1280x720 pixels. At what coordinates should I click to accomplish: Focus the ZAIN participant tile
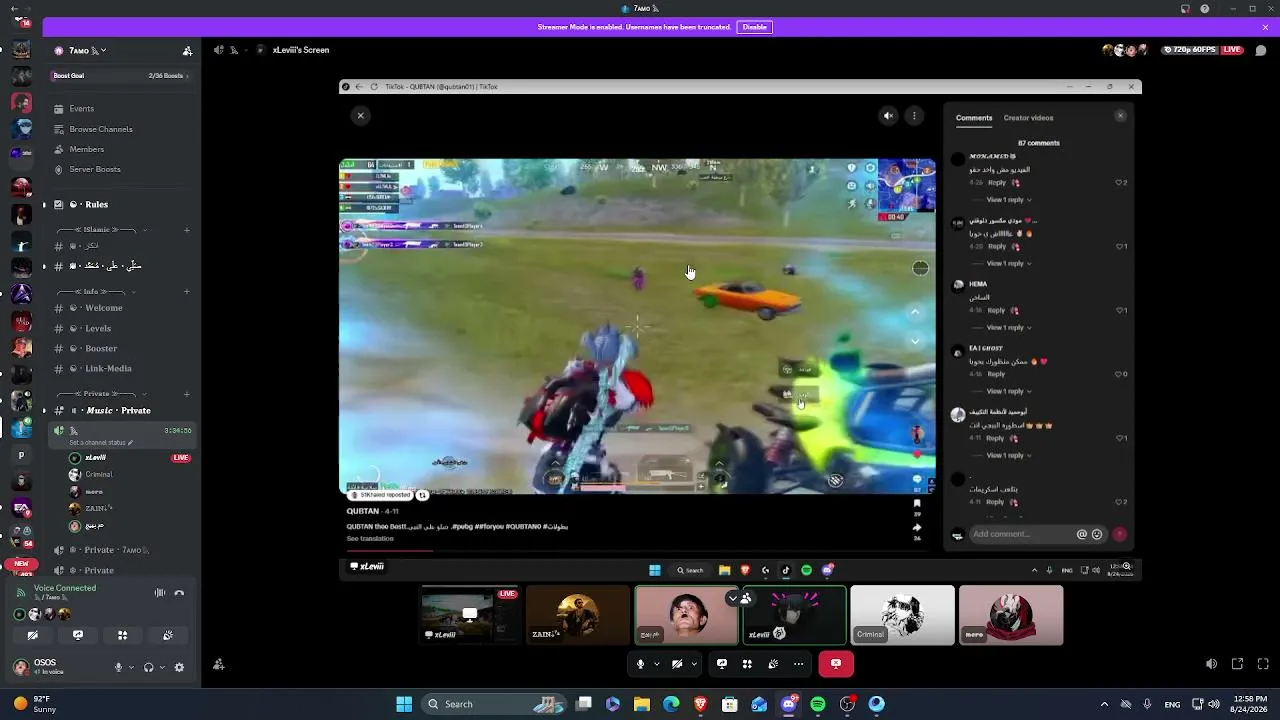(578, 615)
